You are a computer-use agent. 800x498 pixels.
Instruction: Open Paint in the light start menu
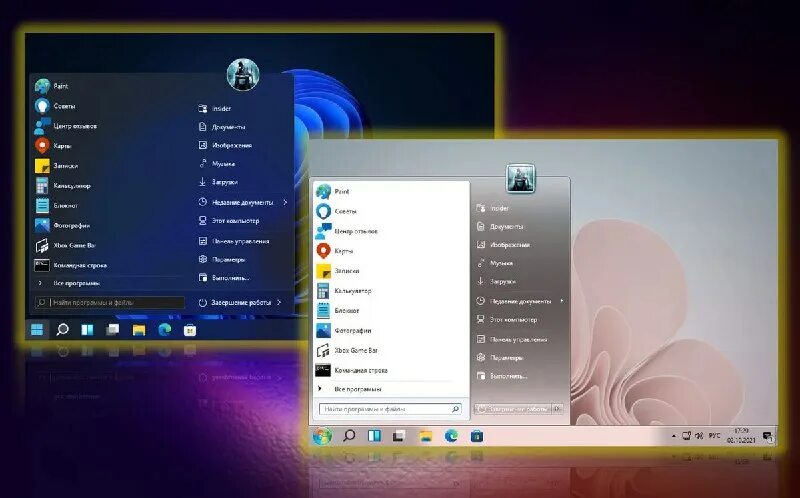pos(332,192)
